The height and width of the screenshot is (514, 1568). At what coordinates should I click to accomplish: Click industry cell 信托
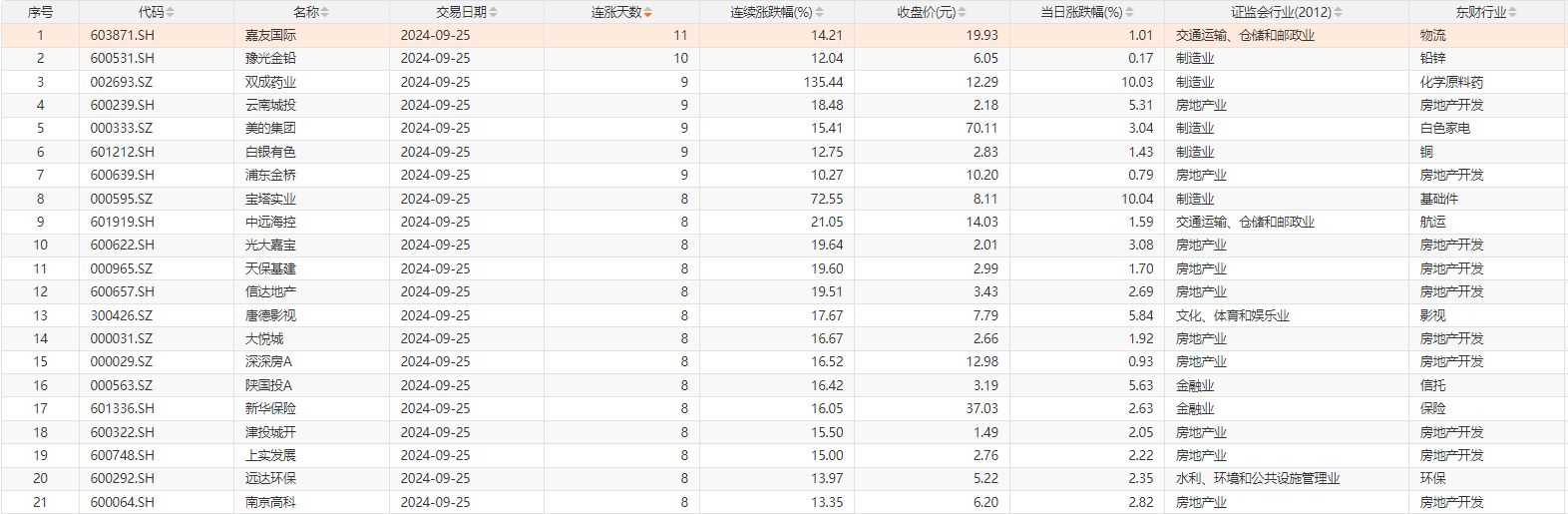(1432, 385)
